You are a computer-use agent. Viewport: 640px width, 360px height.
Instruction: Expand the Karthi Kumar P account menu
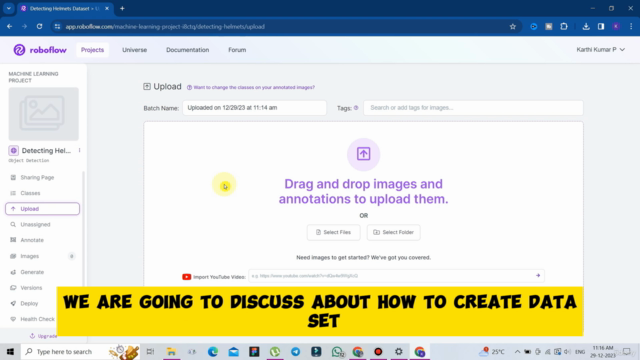600,49
